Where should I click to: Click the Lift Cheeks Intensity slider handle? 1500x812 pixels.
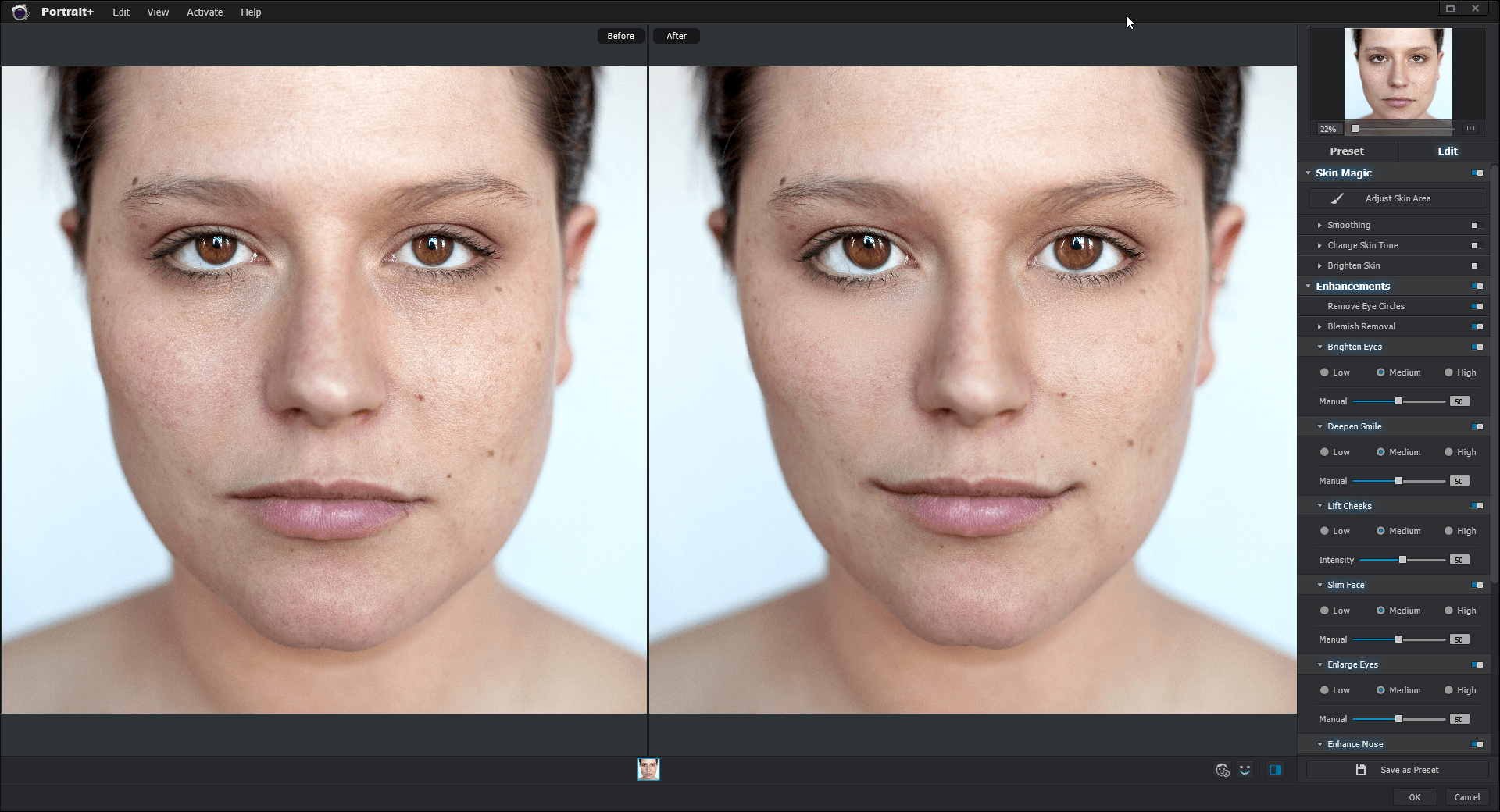click(x=1402, y=560)
